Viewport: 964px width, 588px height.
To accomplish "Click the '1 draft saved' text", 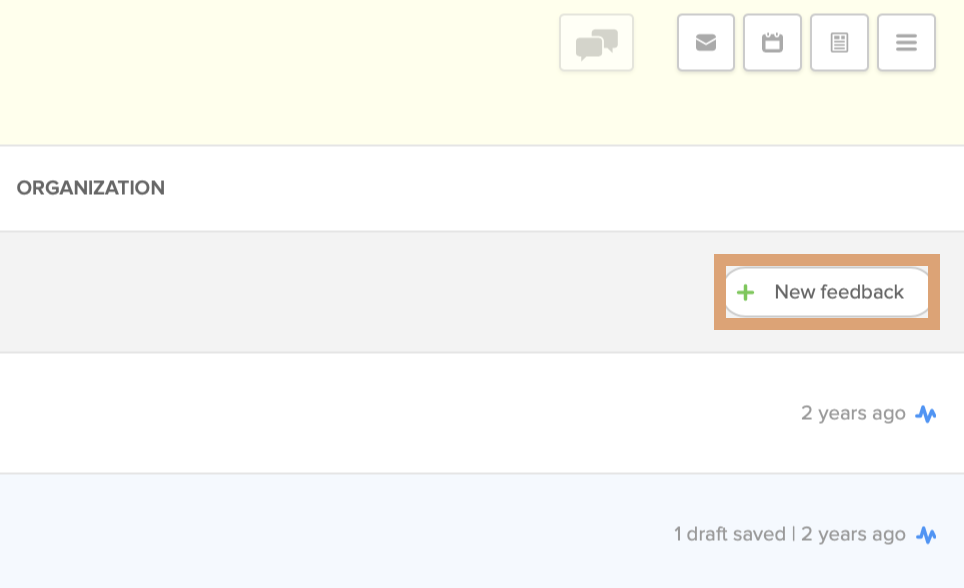I will click(729, 534).
